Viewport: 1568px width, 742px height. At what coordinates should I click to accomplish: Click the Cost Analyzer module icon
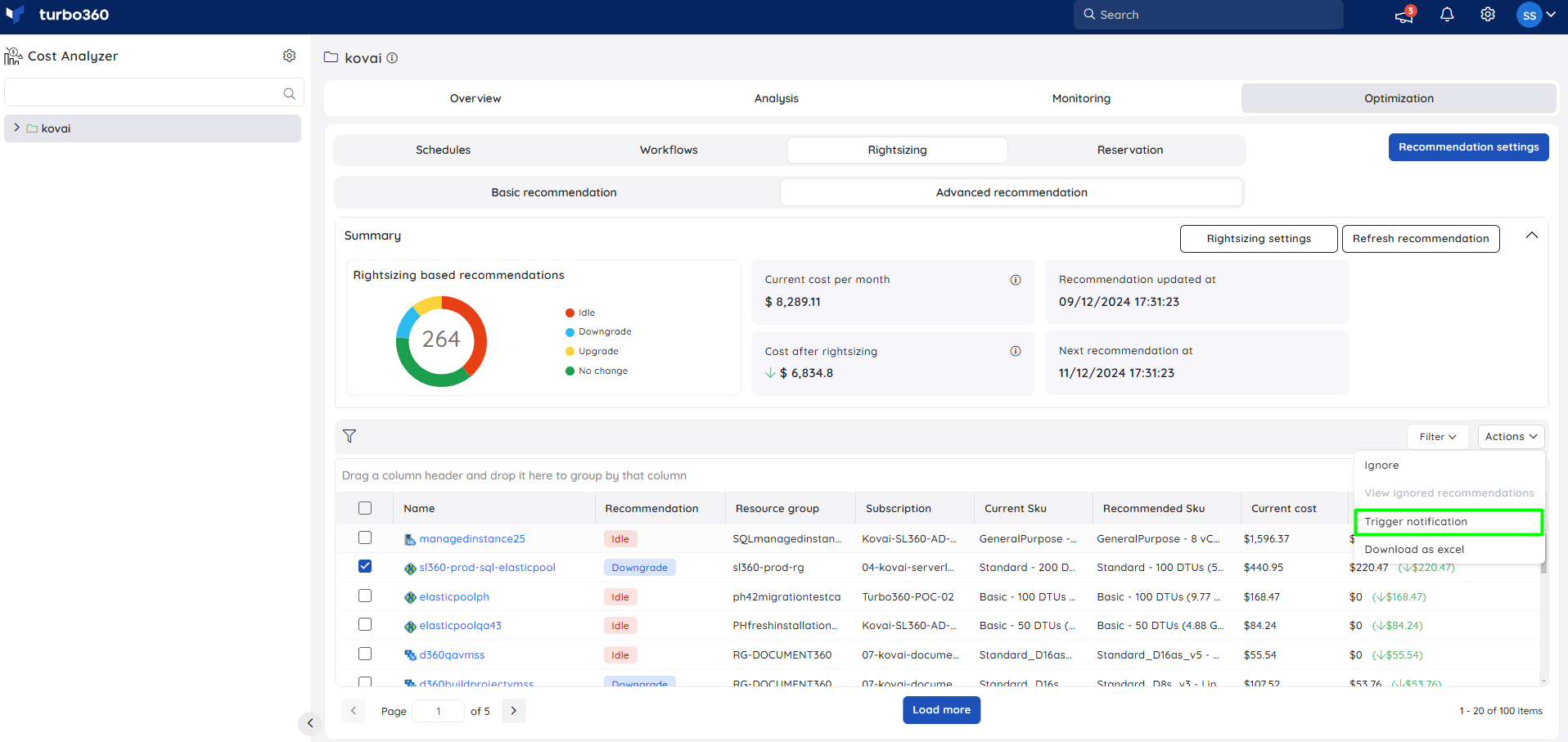click(x=13, y=56)
